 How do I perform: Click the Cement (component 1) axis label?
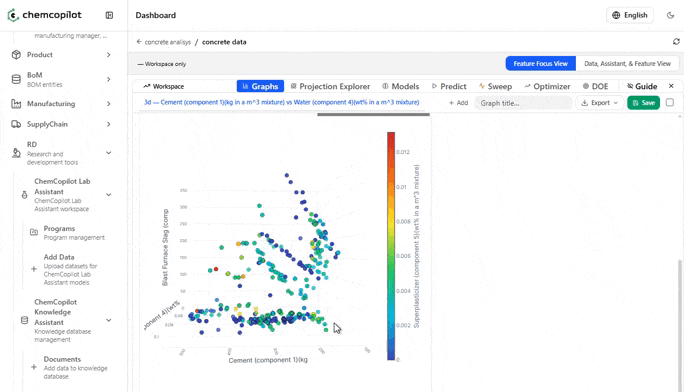coord(268,360)
